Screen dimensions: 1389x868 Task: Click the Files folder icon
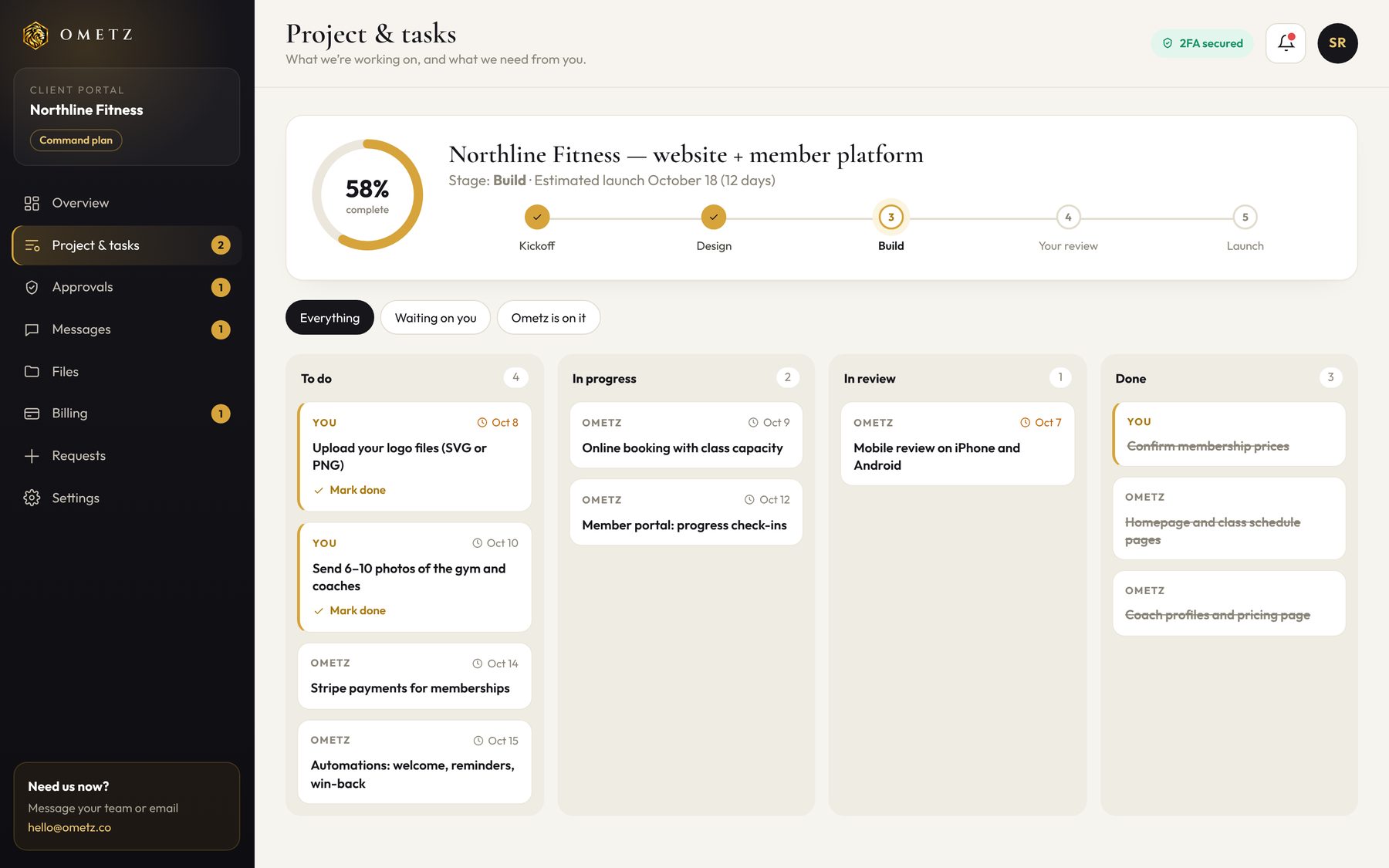point(32,371)
